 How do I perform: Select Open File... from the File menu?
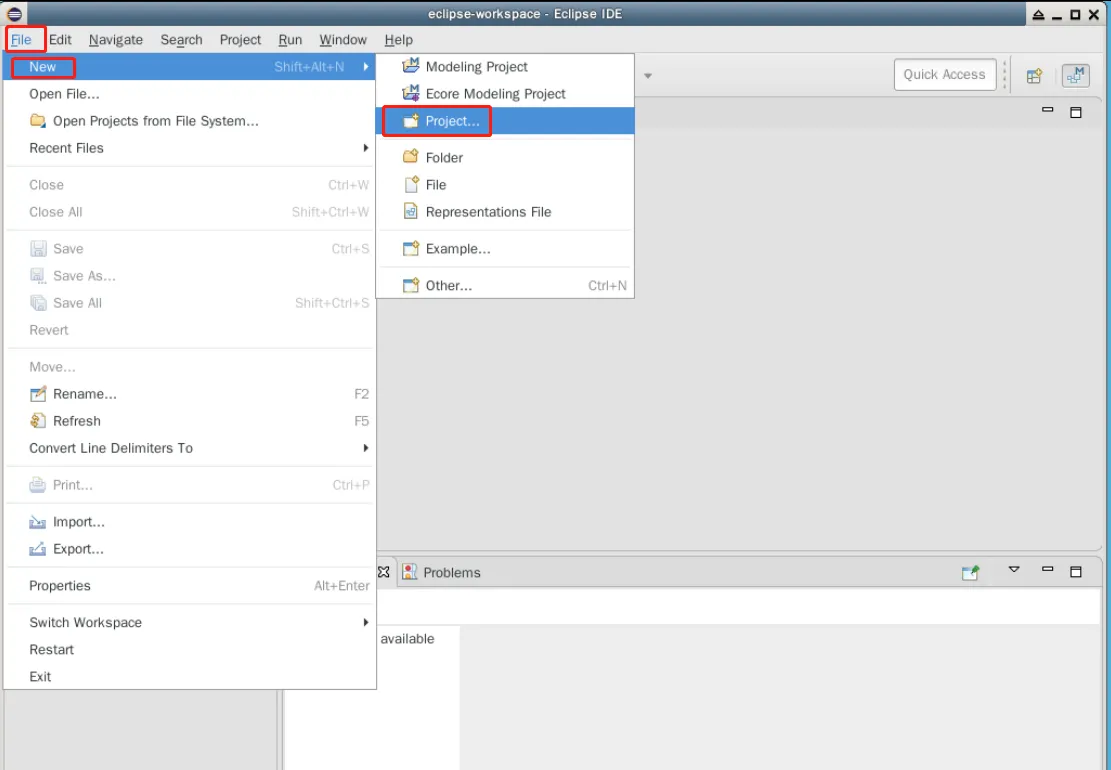[x=190, y=94]
